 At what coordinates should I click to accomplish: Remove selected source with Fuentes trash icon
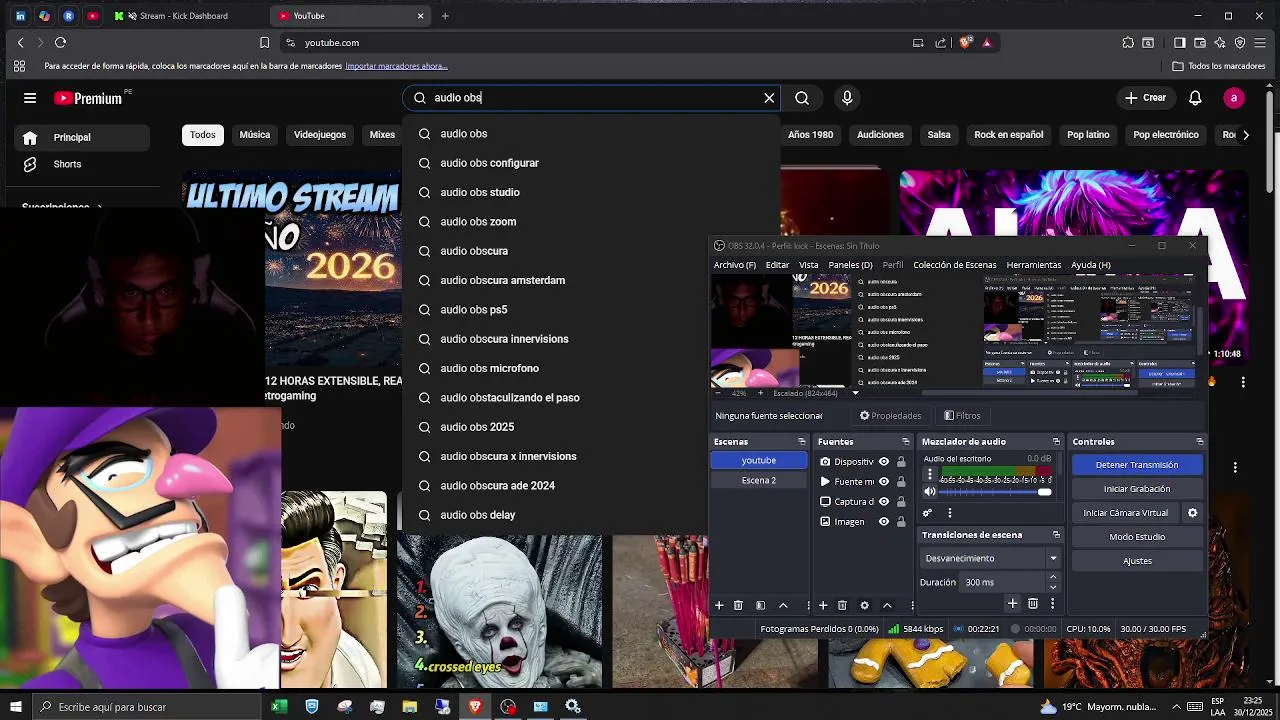(842, 605)
